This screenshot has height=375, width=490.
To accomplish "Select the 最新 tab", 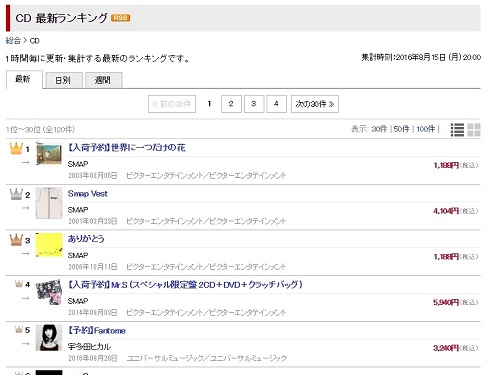I will 24,79.
